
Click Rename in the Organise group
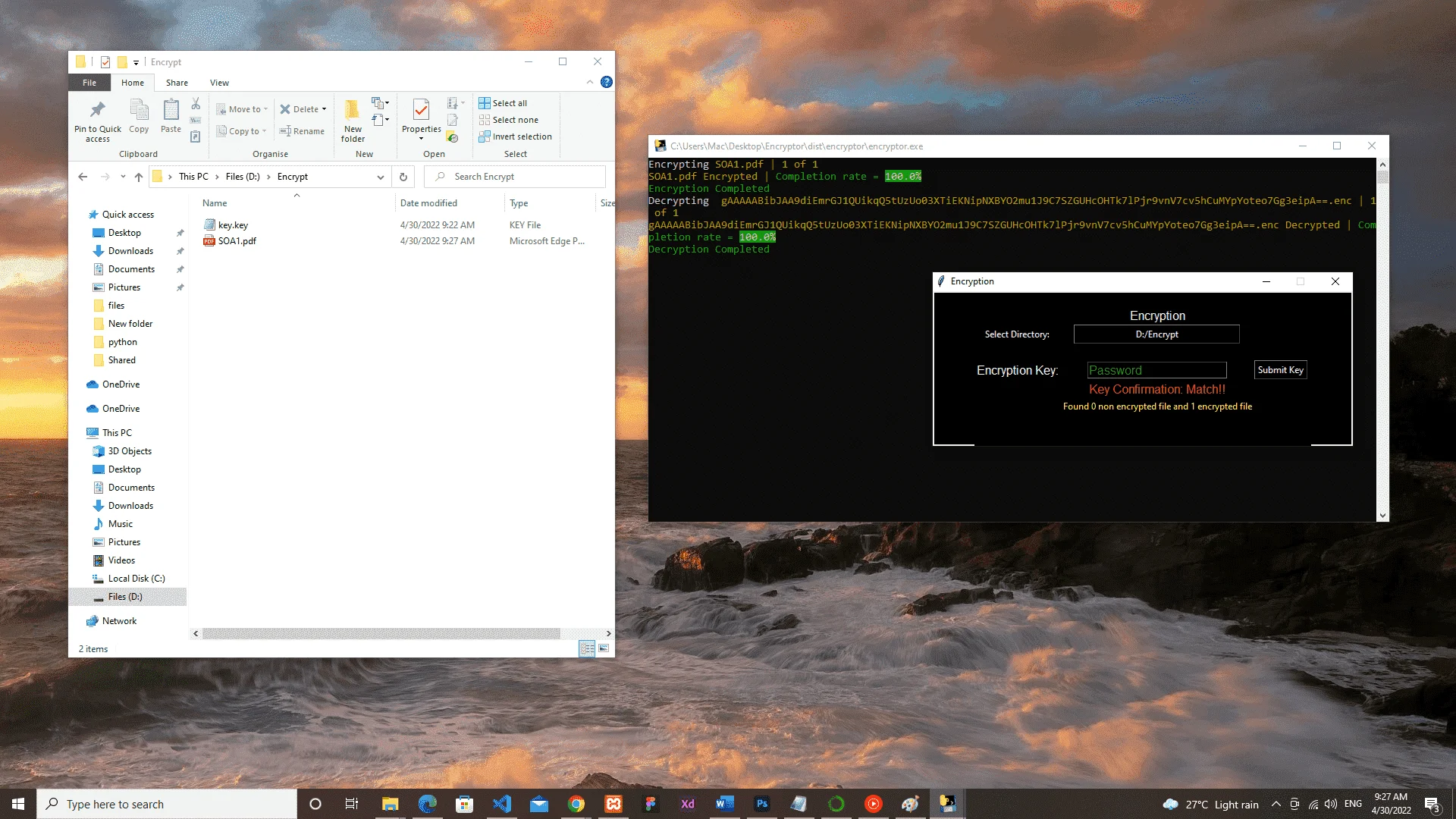click(302, 131)
